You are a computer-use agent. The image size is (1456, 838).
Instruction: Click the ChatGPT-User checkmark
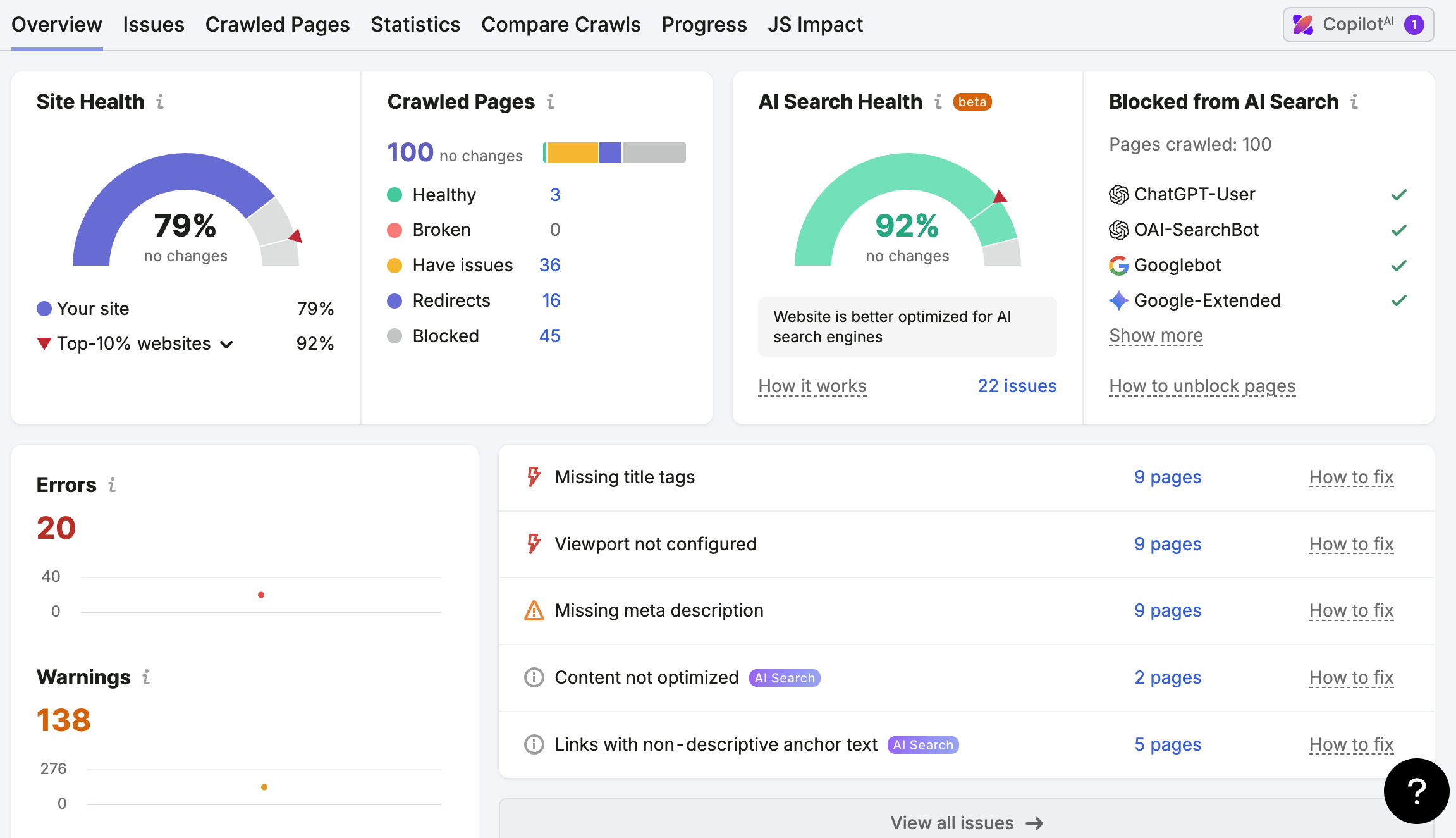click(1399, 194)
